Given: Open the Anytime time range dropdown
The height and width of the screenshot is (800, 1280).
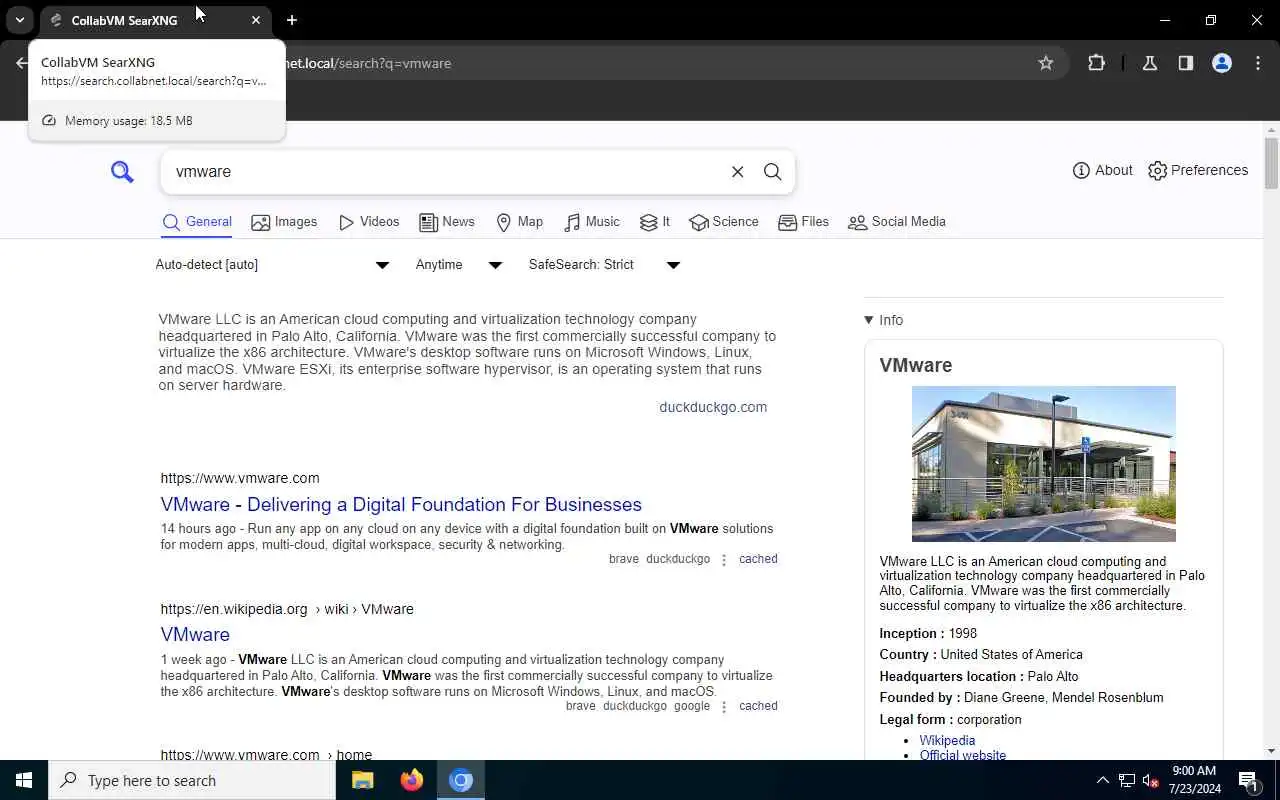Looking at the screenshot, I should 458,265.
